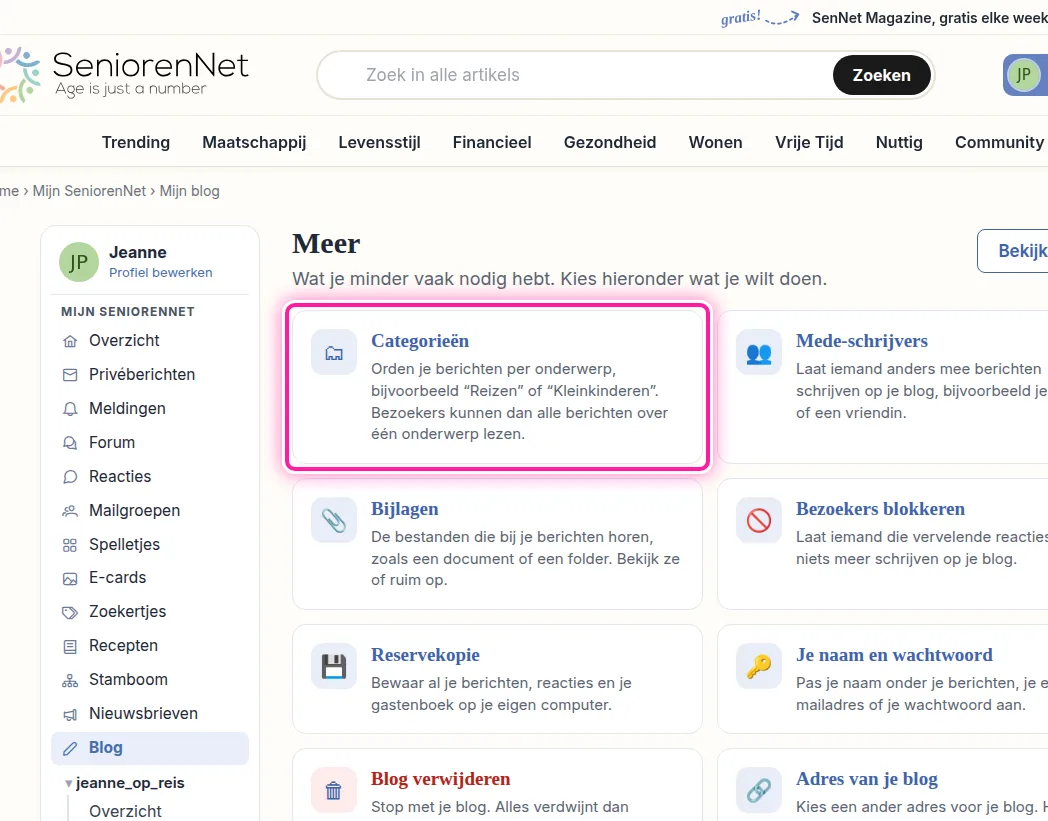This screenshot has width=1048, height=821.
Task: Select Overzicht under jeanne_op_reis
Action: (x=126, y=811)
